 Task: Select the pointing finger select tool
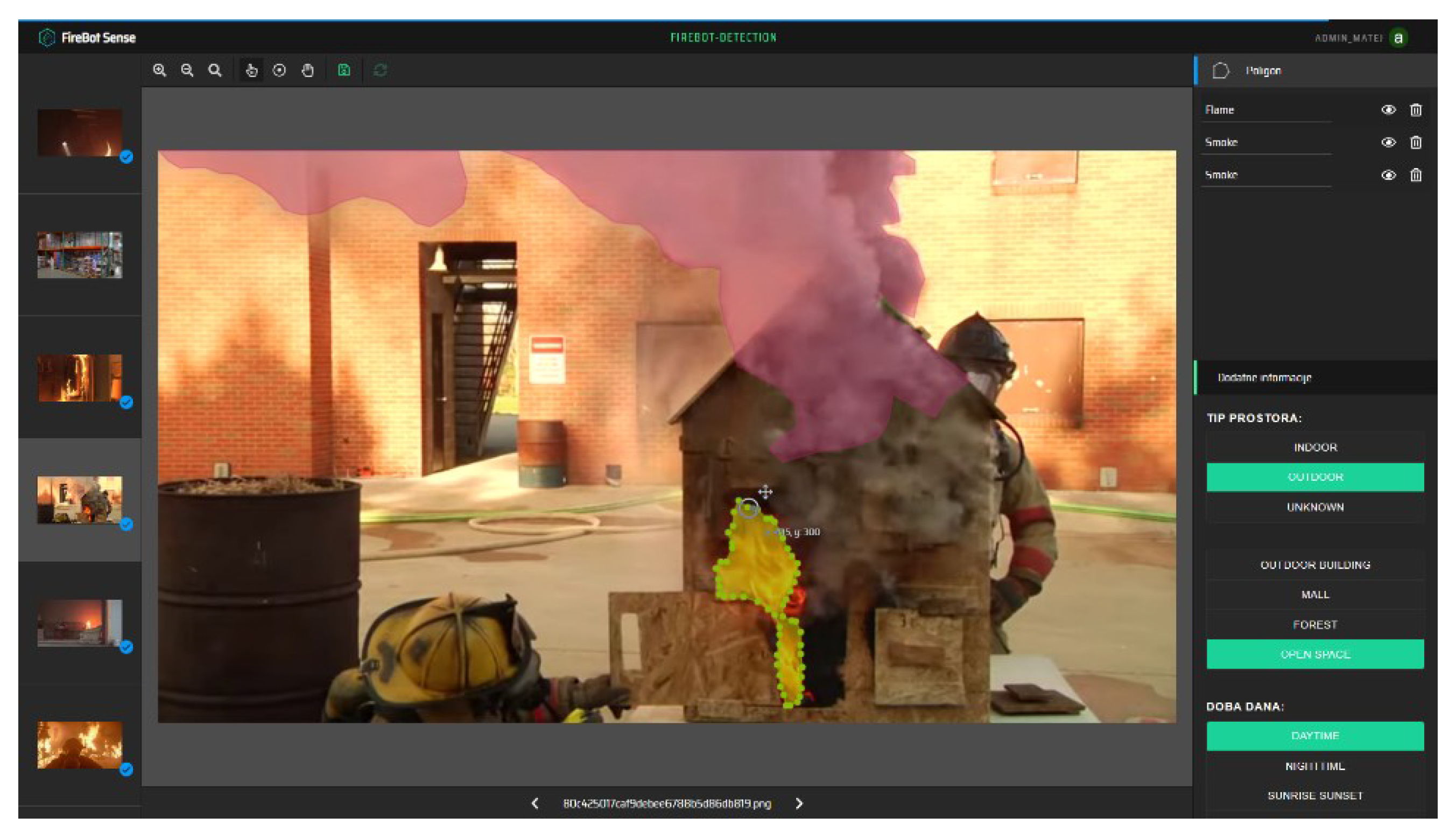251,70
